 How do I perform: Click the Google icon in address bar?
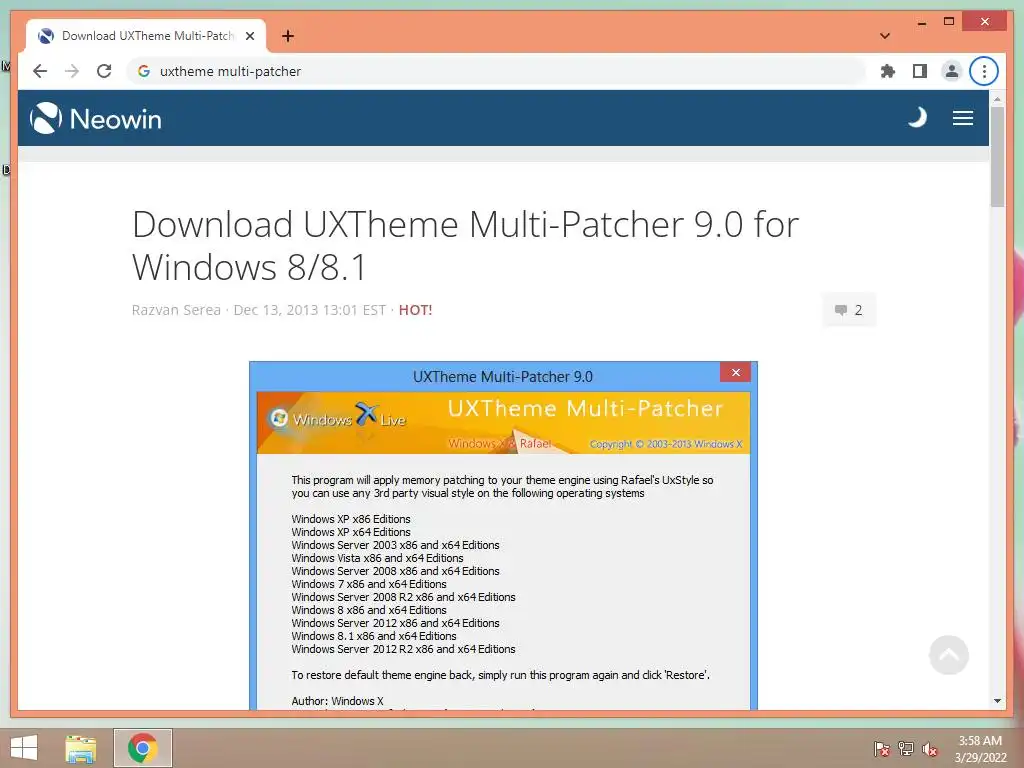[144, 71]
